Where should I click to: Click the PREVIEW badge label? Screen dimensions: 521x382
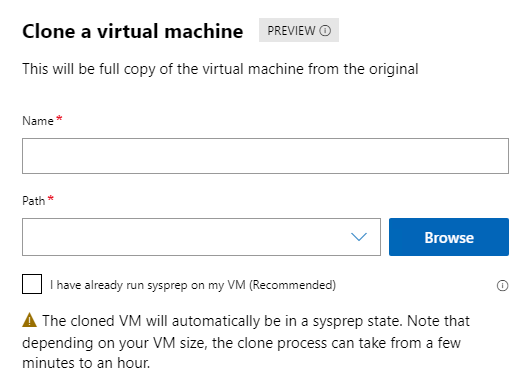point(291,31)
